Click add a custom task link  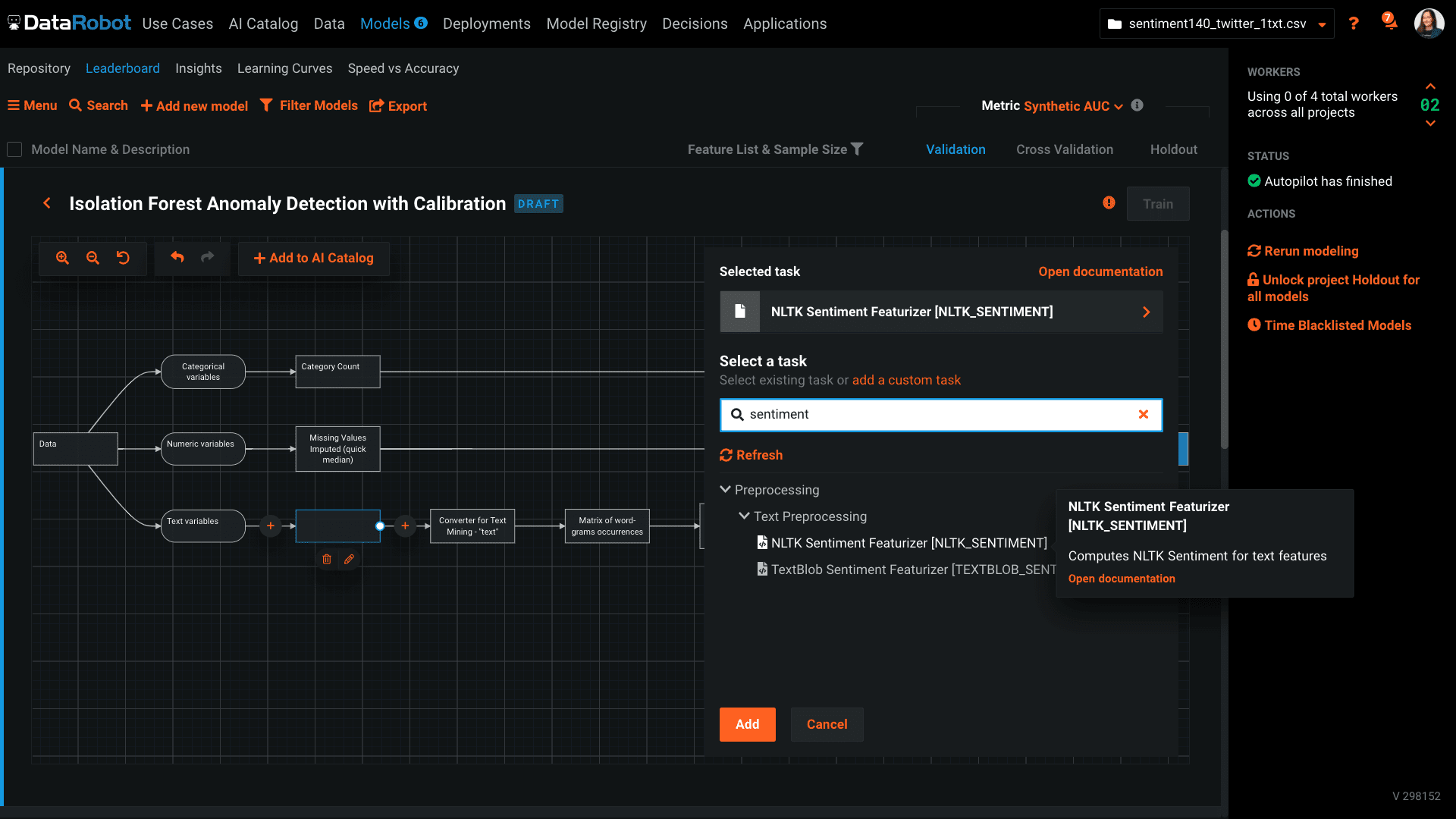point(906,380)
